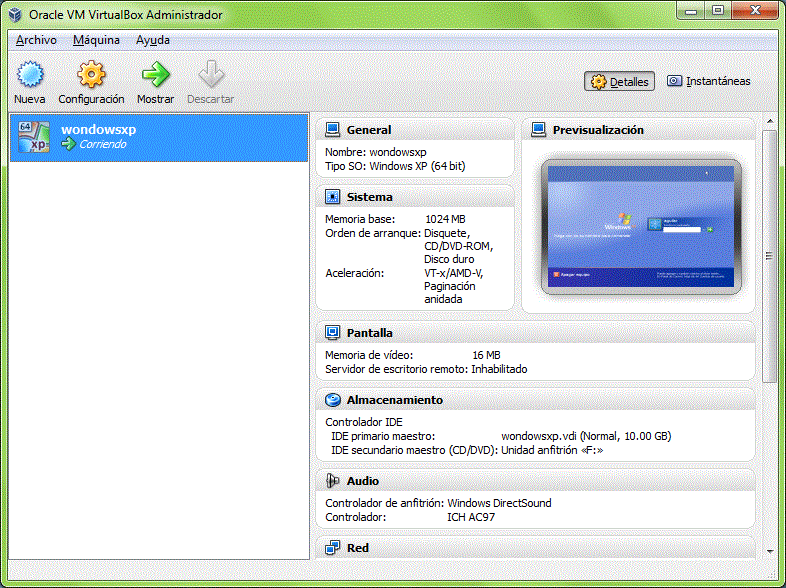Click the Nueva blue starburst icon

coord(30,75)
